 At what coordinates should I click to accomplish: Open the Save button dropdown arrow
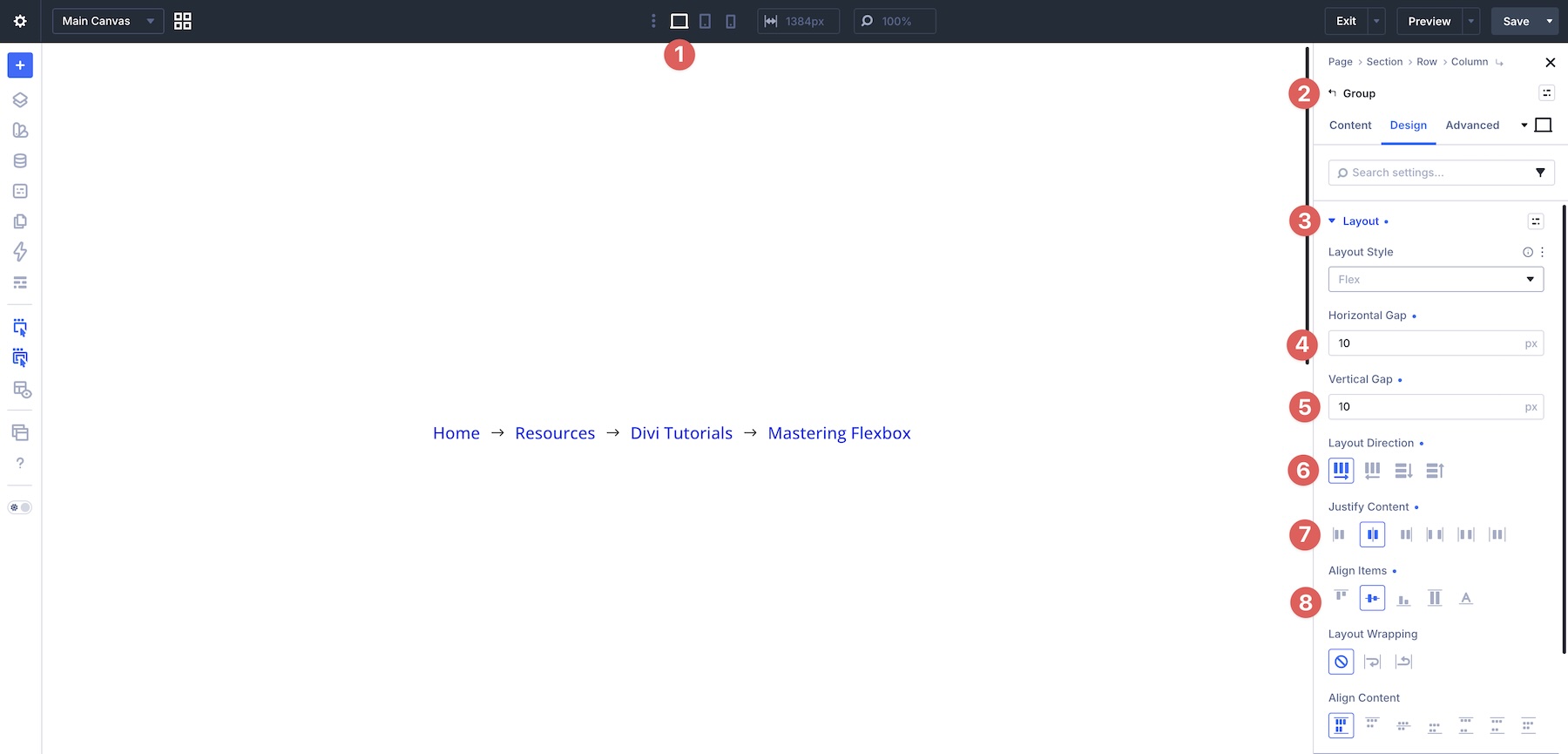(1549, 21)
